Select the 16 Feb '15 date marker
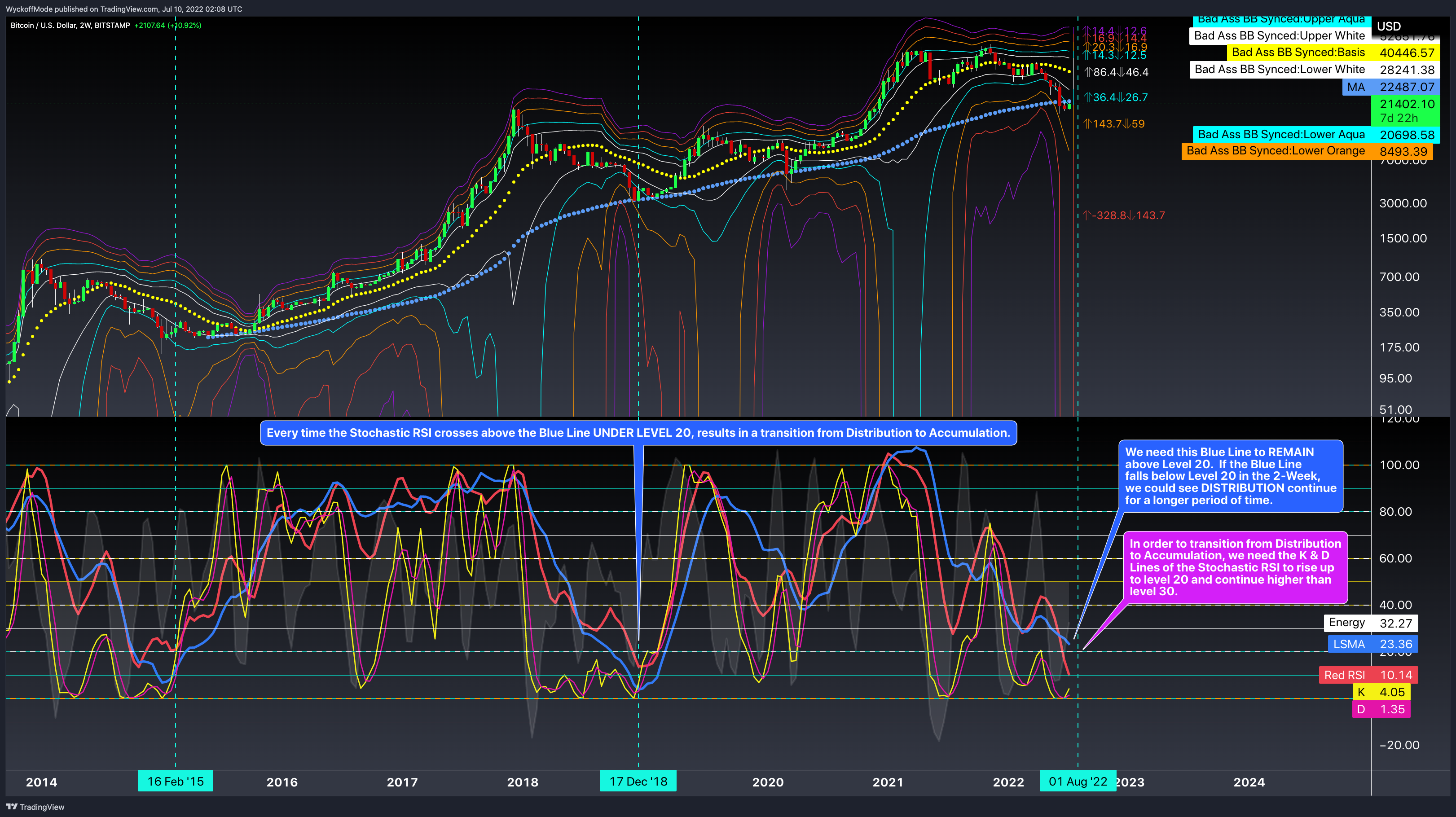Image resolution: width=1456 pixels, height=817 pixels. pyautogui.click(x=175, y=782)
